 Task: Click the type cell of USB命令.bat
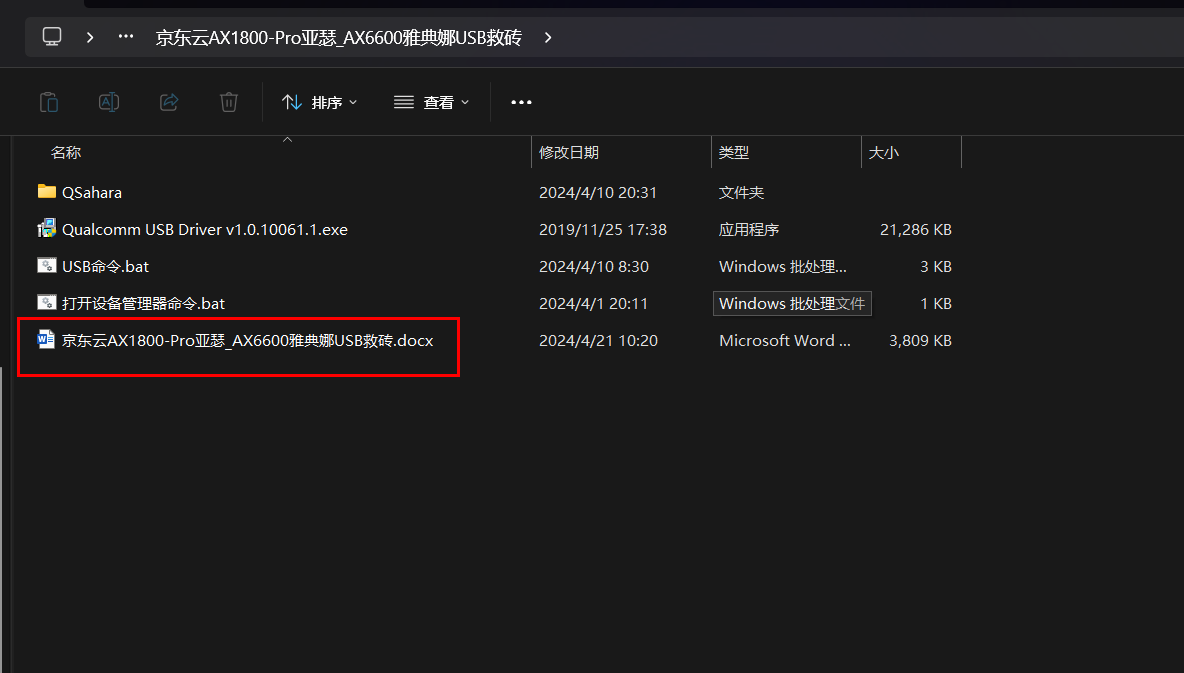(782, 267)
